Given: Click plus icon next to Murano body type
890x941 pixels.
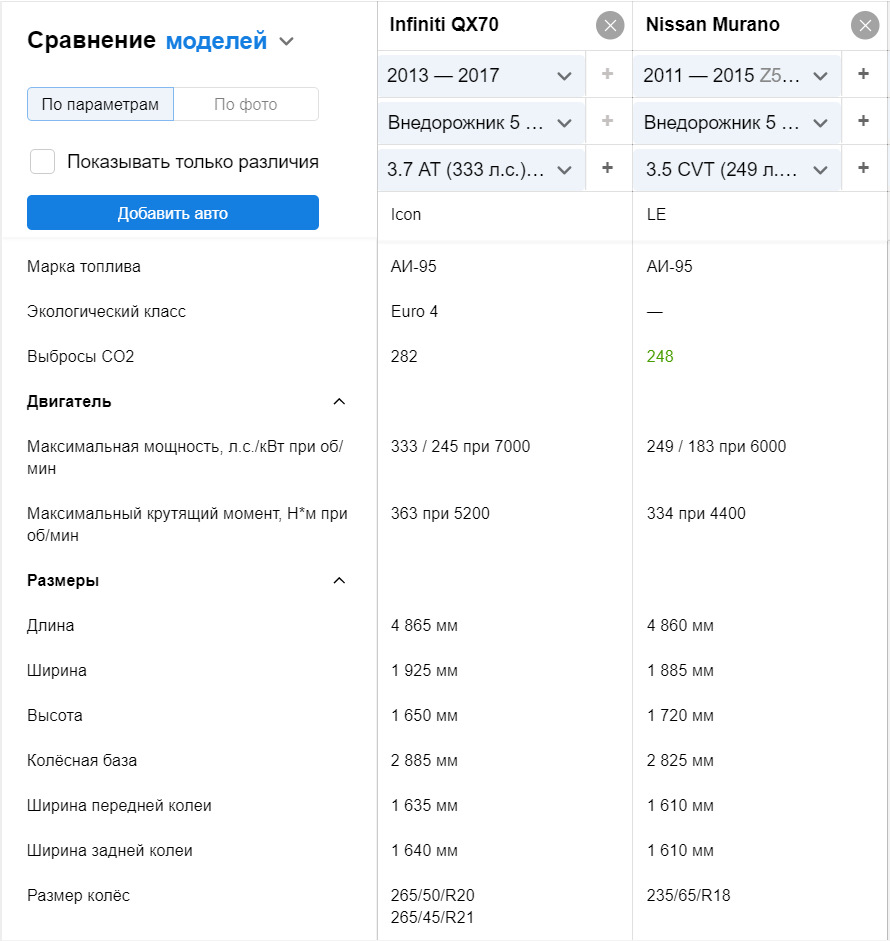Looking at the screenshot, I should pos(864,121).
